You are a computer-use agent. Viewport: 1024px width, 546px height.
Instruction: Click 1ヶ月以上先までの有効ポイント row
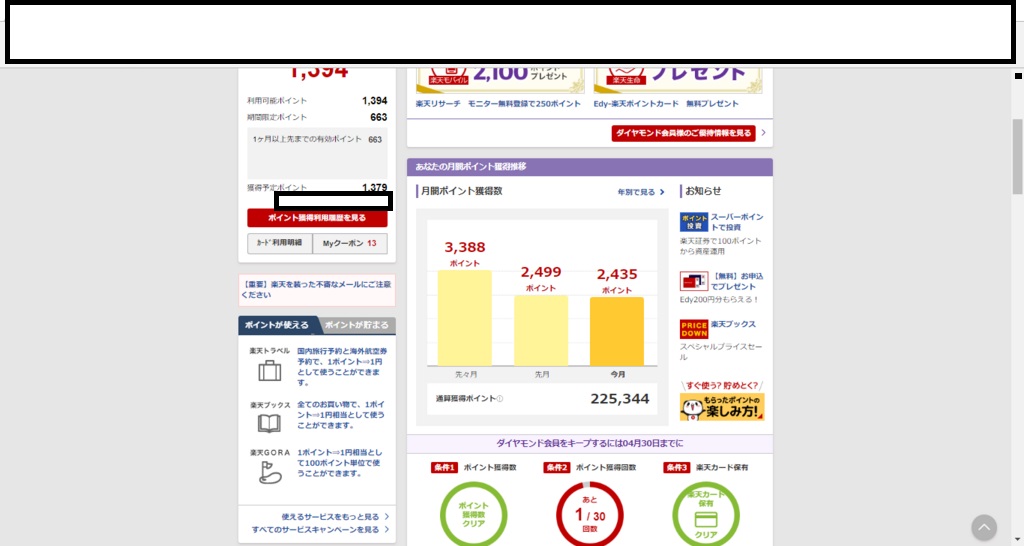[317, 139]
